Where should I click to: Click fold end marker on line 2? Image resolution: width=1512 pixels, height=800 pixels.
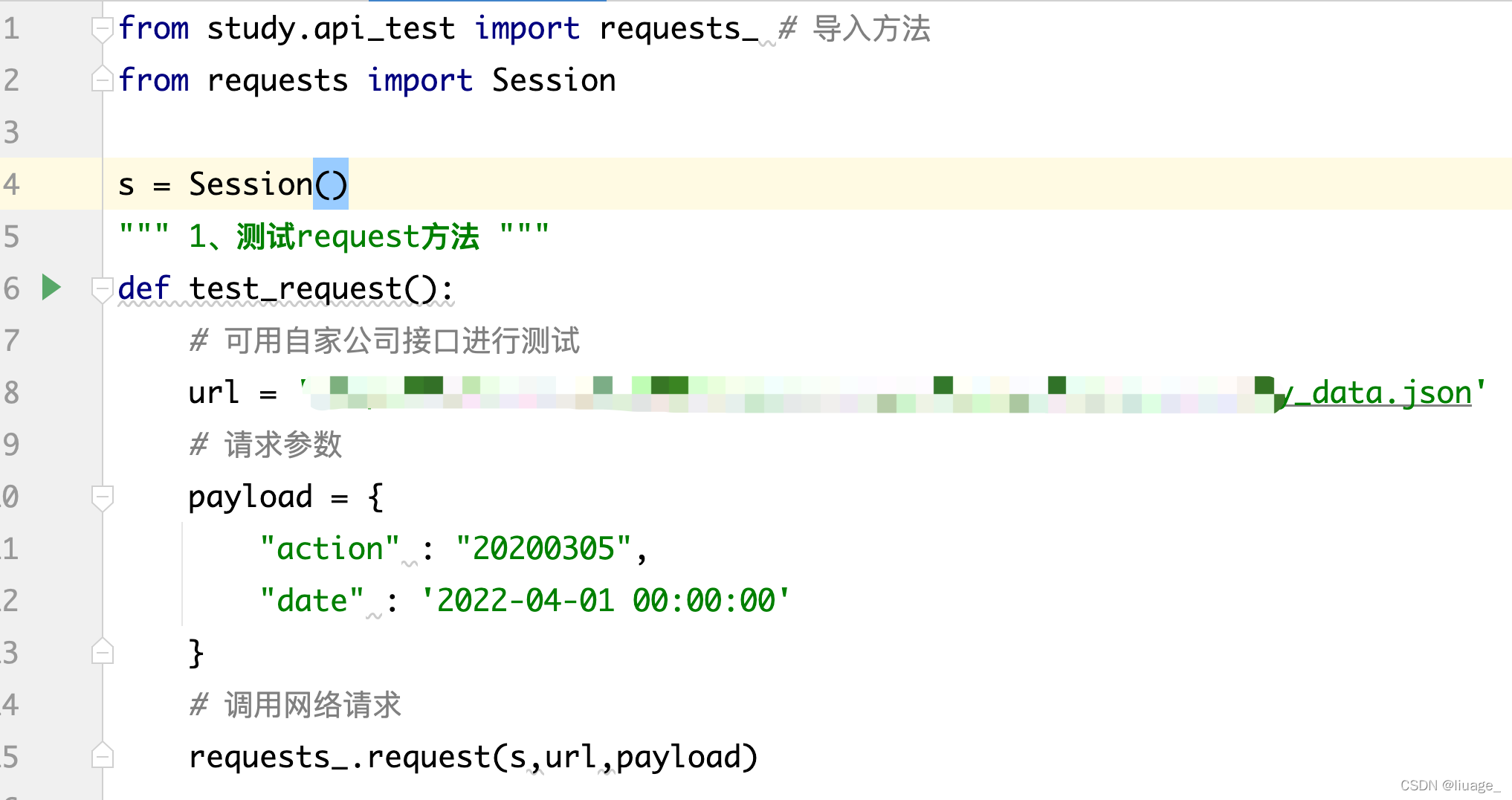(x=103, y=79)
